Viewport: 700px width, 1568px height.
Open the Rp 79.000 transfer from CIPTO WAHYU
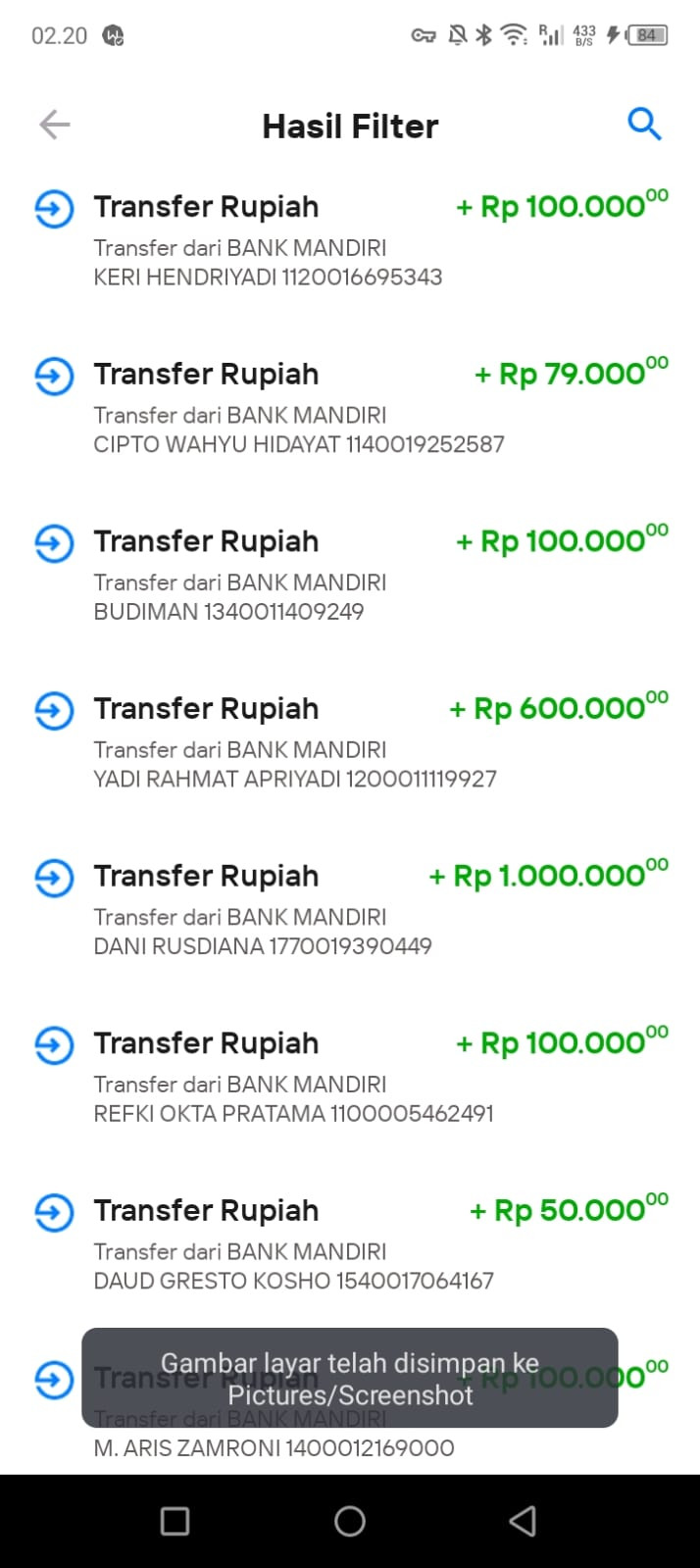point(572,373)
